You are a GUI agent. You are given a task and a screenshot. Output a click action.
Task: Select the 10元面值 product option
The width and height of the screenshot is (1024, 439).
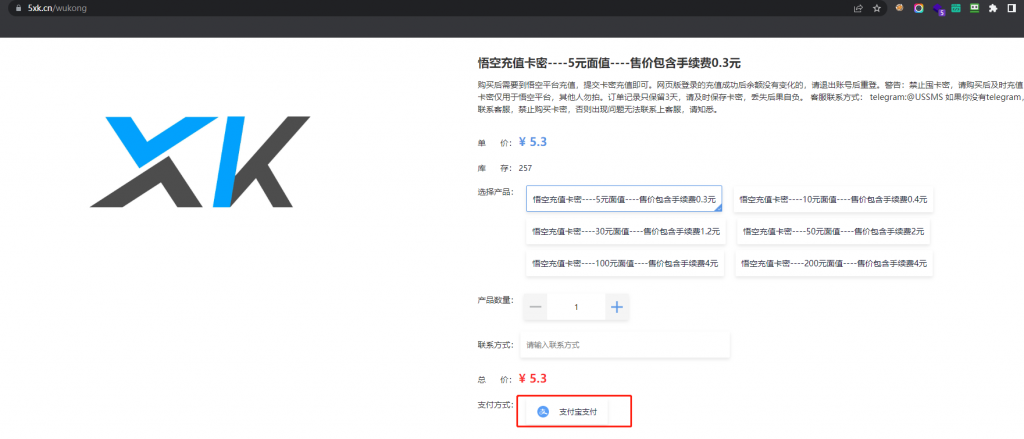833,199
